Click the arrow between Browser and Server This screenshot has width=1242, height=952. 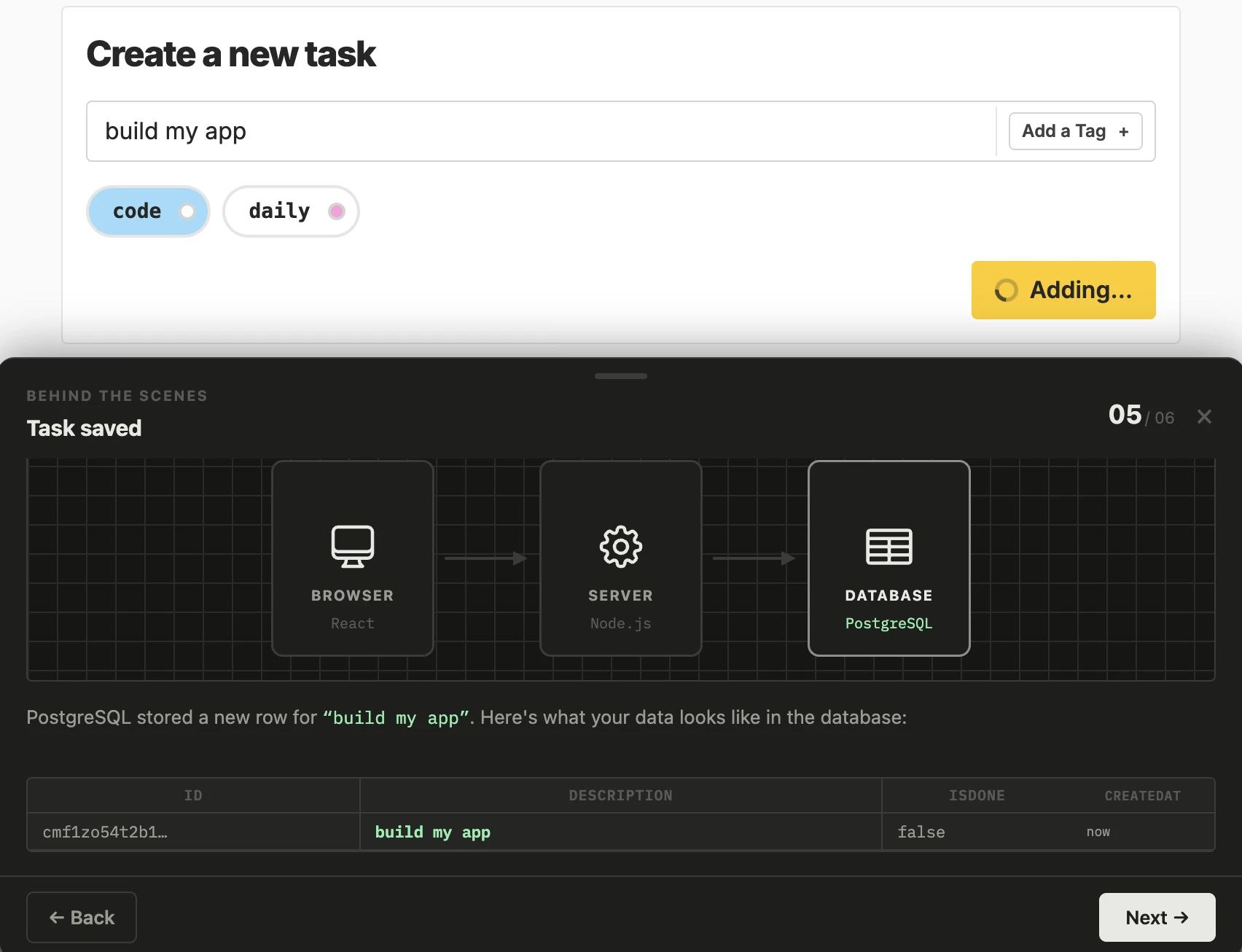click(x=486, y=558)
